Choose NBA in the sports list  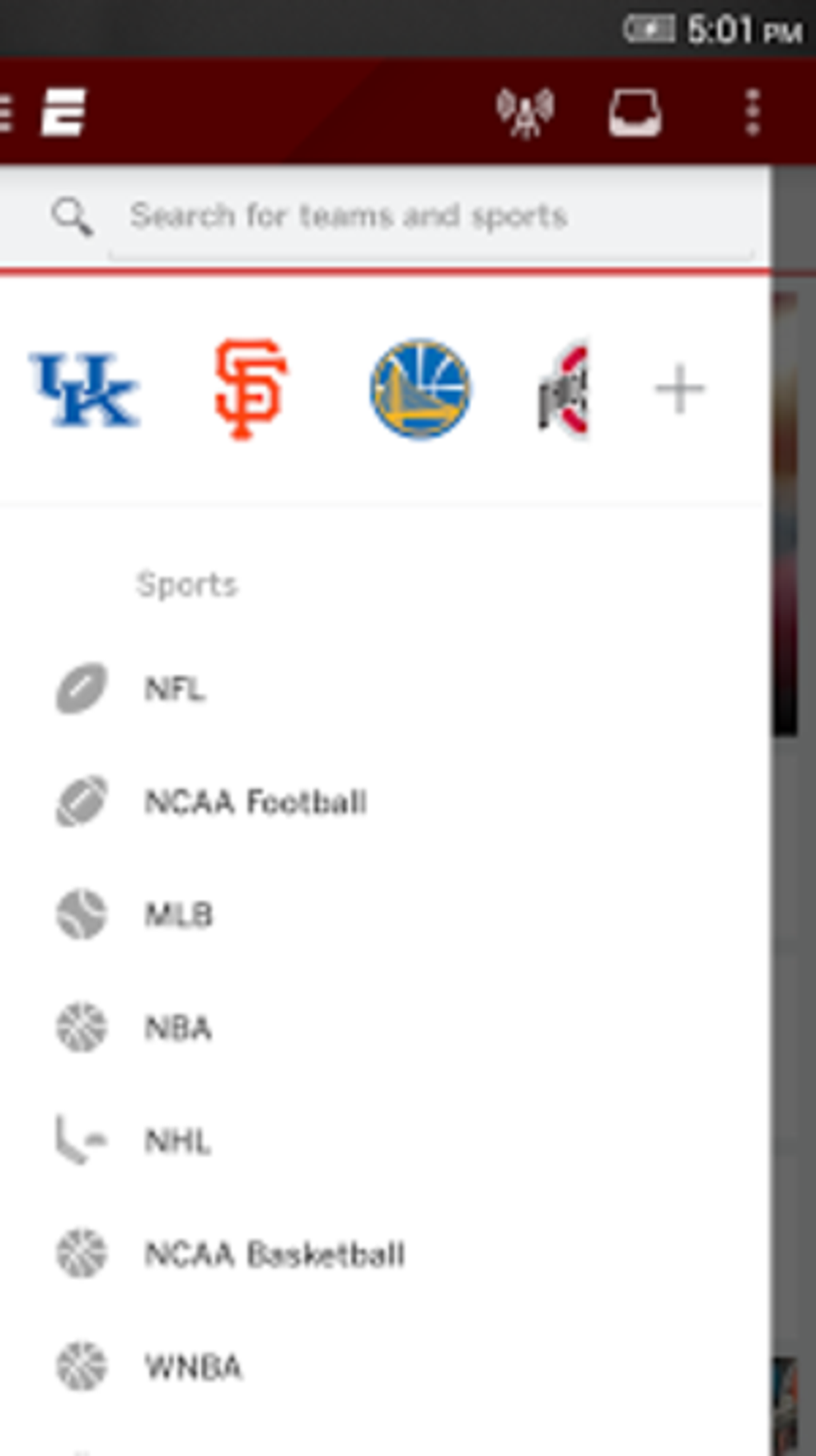pyautogui.click(x=178, y=1027)
